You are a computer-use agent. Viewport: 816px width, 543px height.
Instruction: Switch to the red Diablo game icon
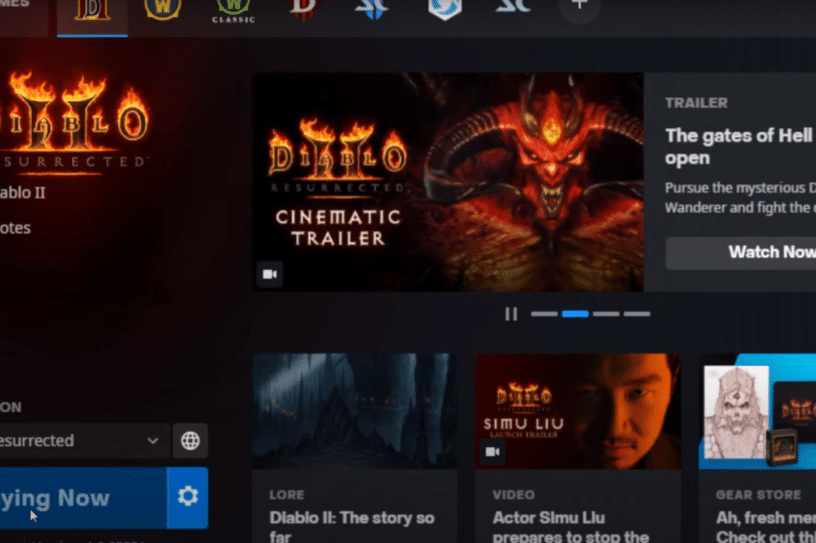pyautogui.click(x=303, y=9)
